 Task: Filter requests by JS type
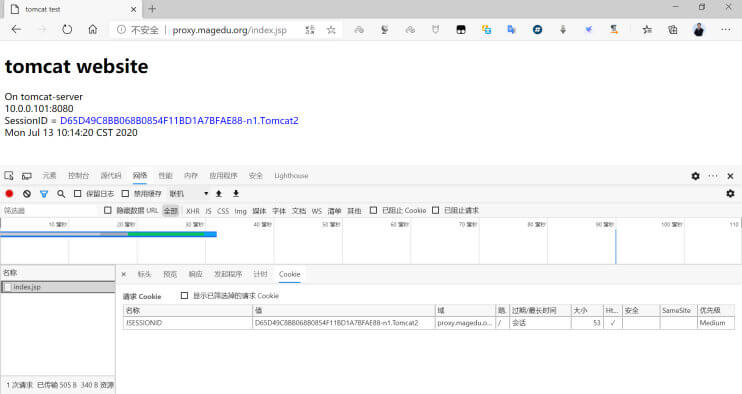(208, 211)
